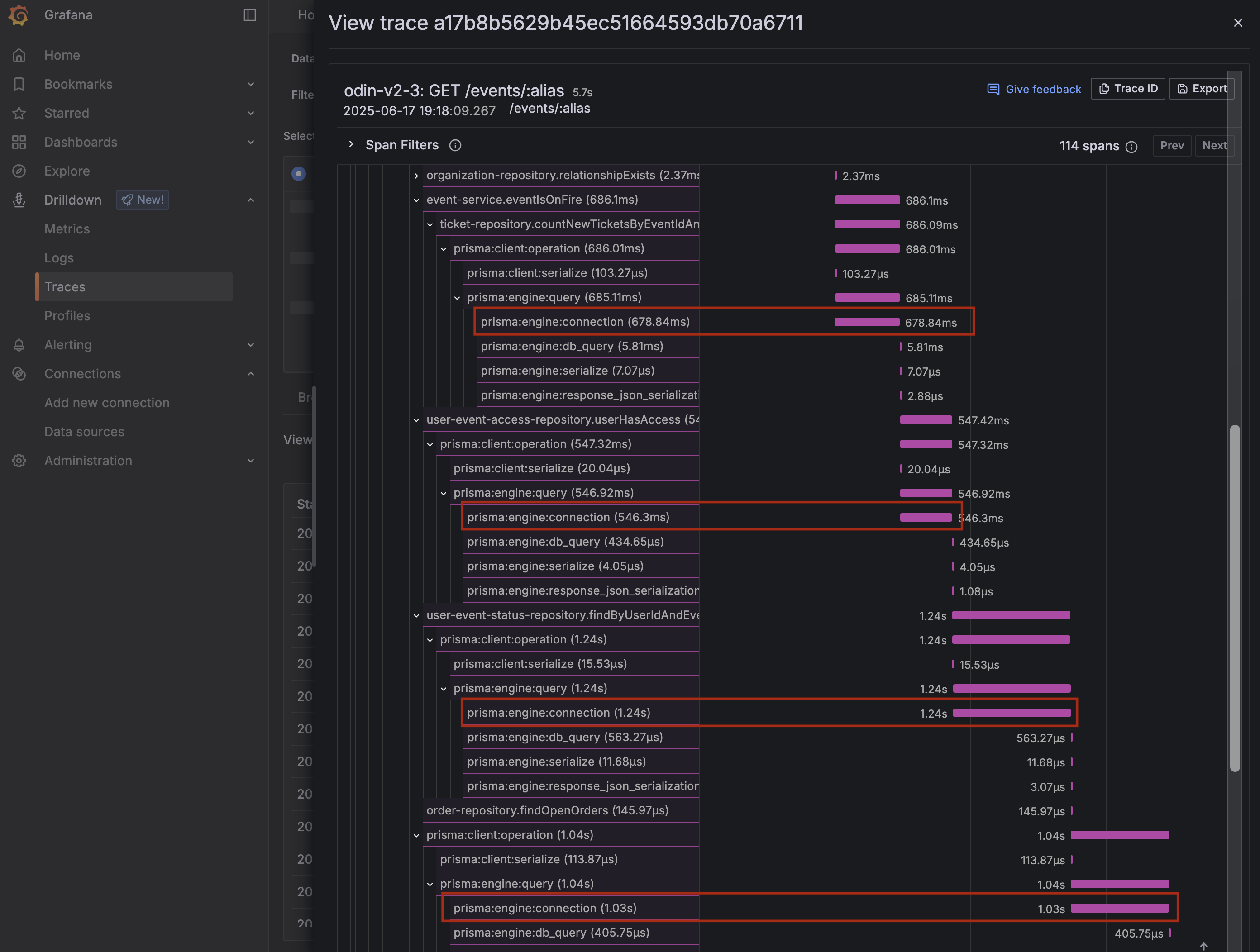Click the dock sidebar menu icon
1260x952 pixels.
(249, 15)
